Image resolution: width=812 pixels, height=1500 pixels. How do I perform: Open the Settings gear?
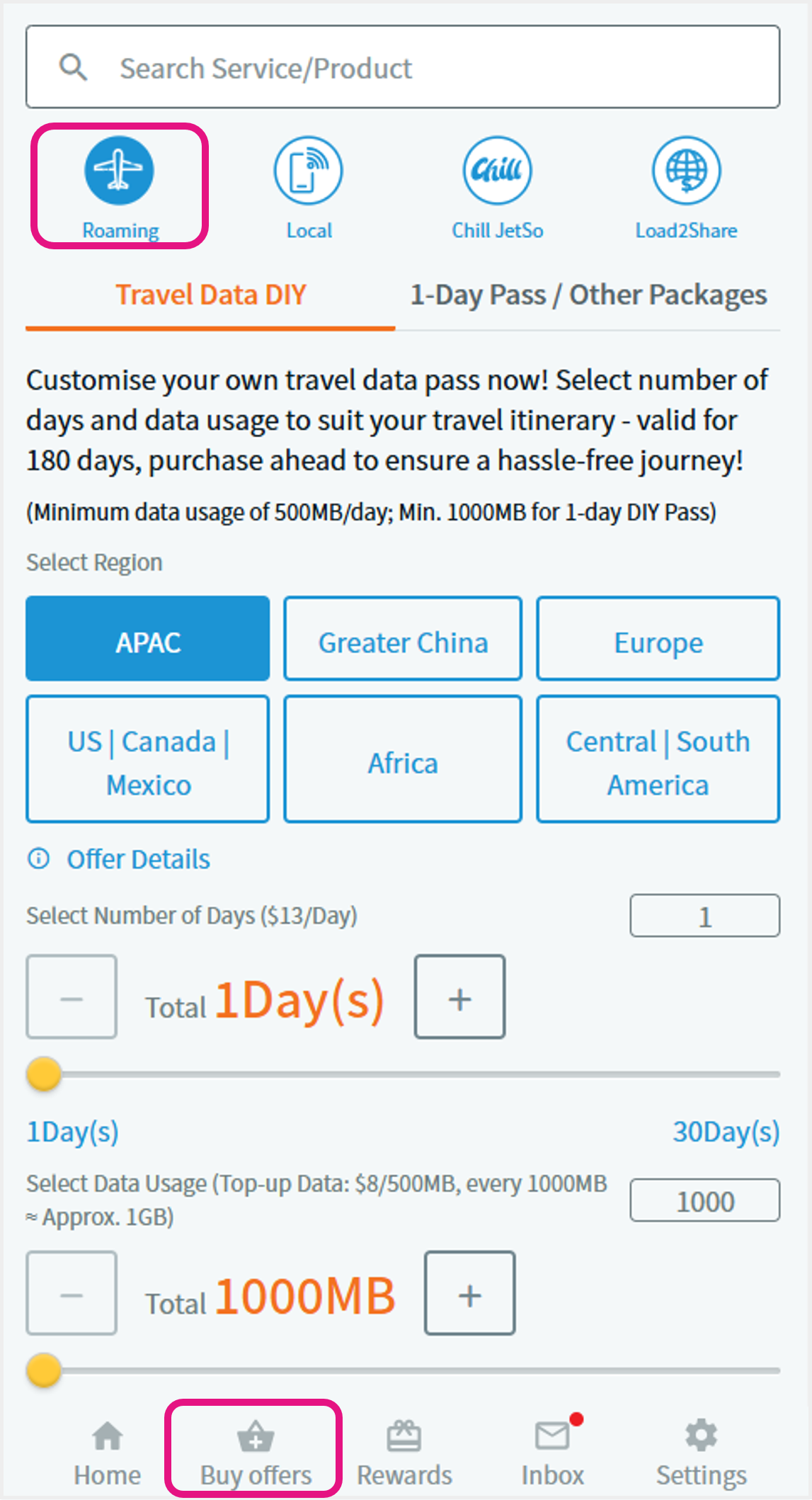pos(702,1436)
